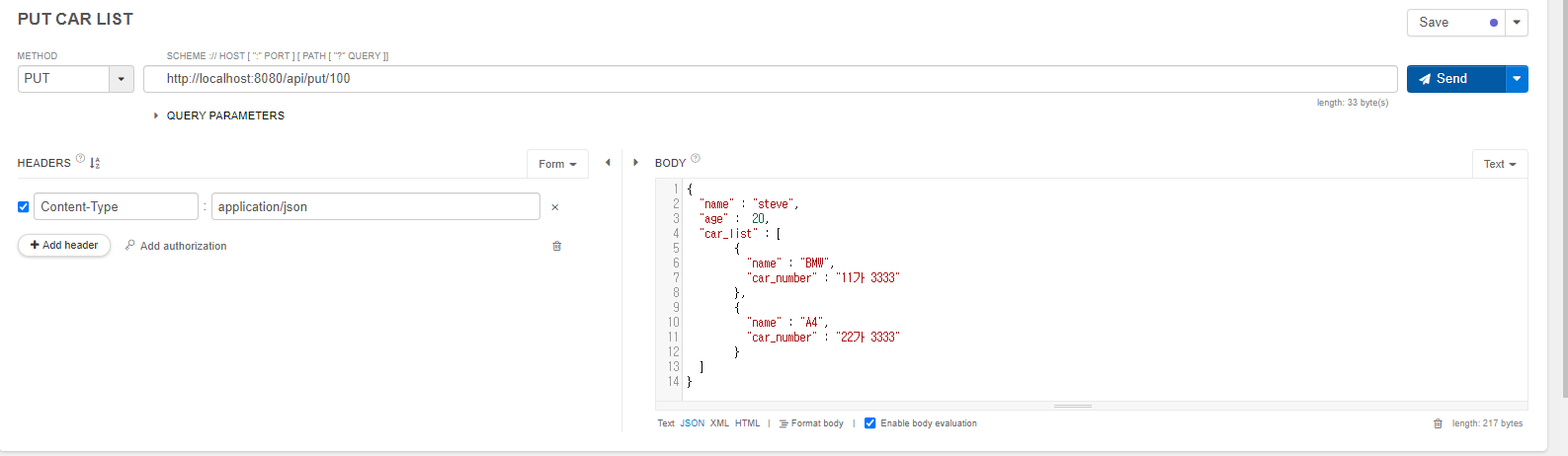The image size is (1568, 456).
Task: Open the body Text type dropdown
Action: [x=1500, y=164]
